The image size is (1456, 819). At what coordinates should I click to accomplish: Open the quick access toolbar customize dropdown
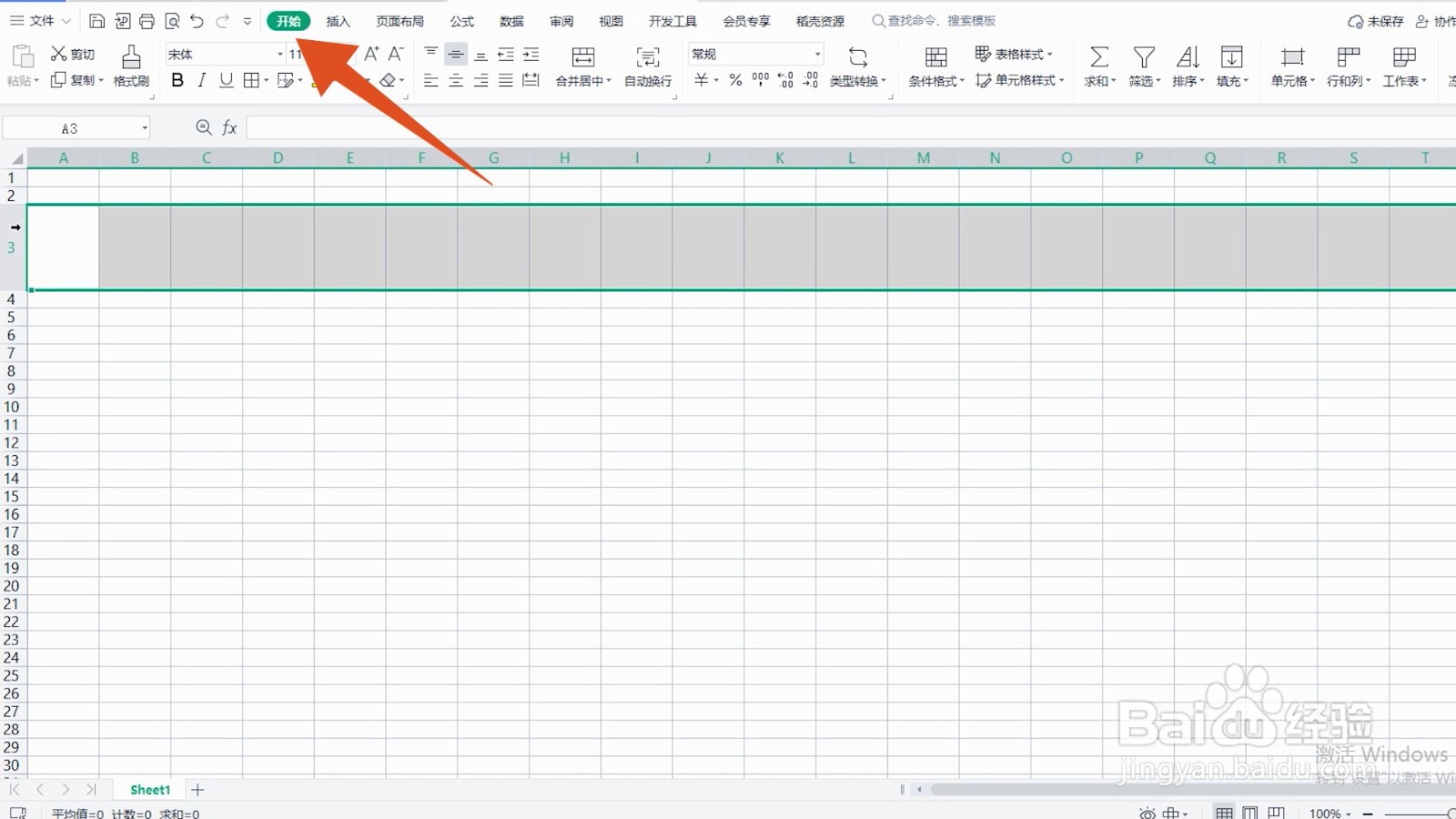pyautogui.click(x=248, y=21)
